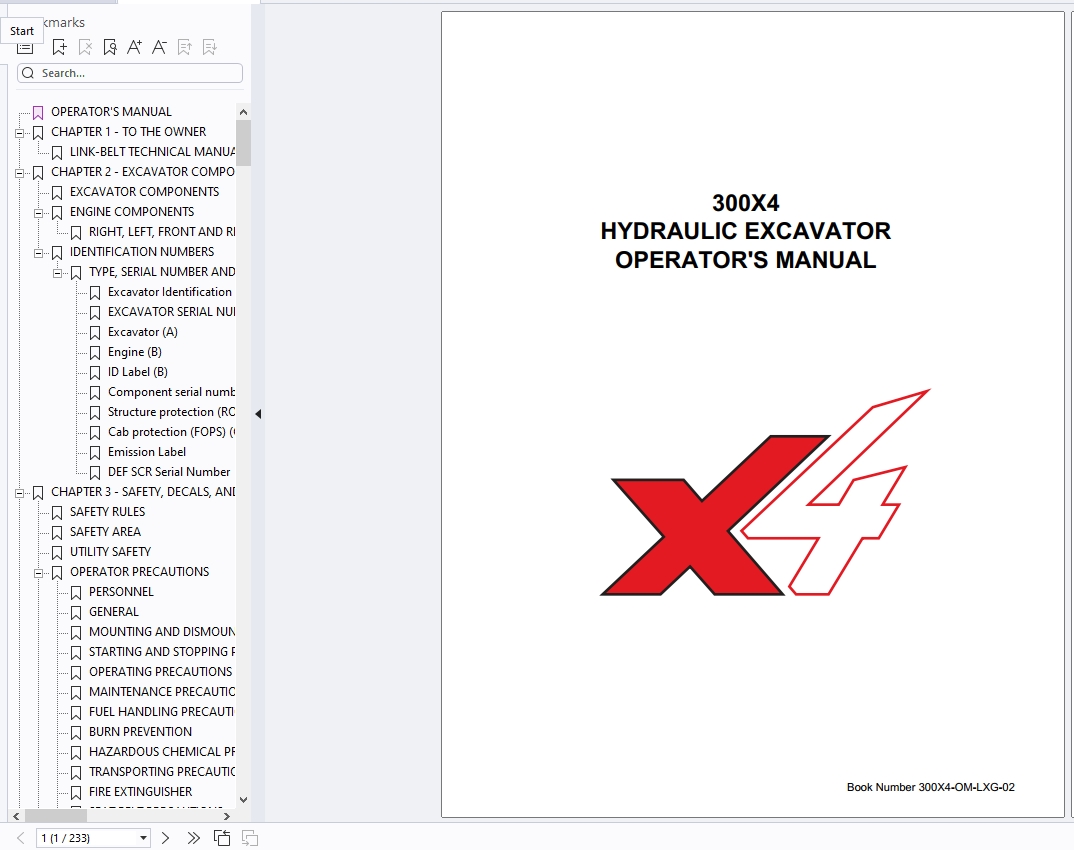1074x850 pixels.
Task: Open the bookmark options menu icon
Action: [x=25, y=48]
